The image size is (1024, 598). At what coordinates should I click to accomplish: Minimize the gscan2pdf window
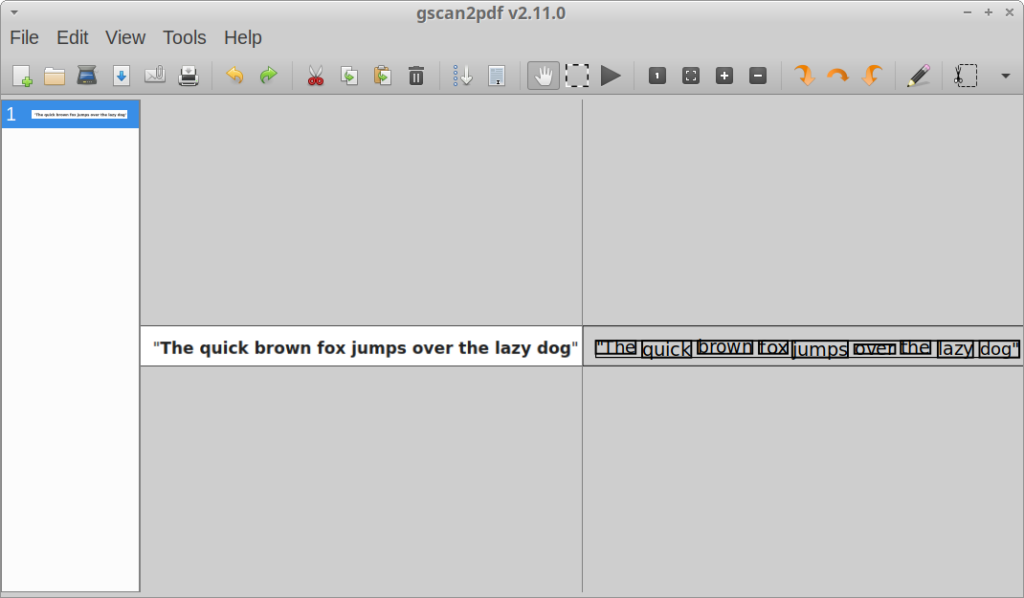pos(967,12)
